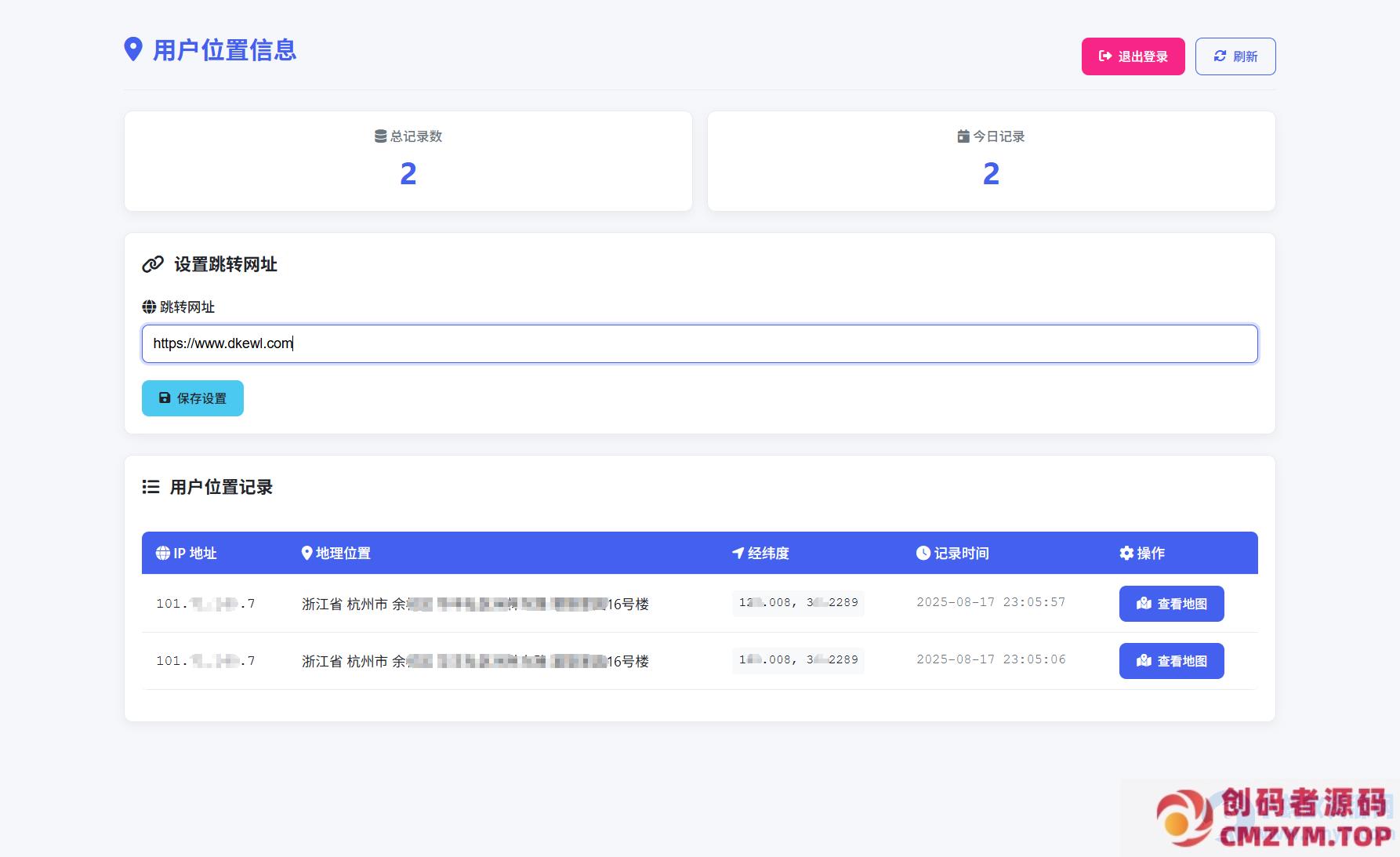
Task: Click the 地理位置 column header
Action: coord(336,553)
